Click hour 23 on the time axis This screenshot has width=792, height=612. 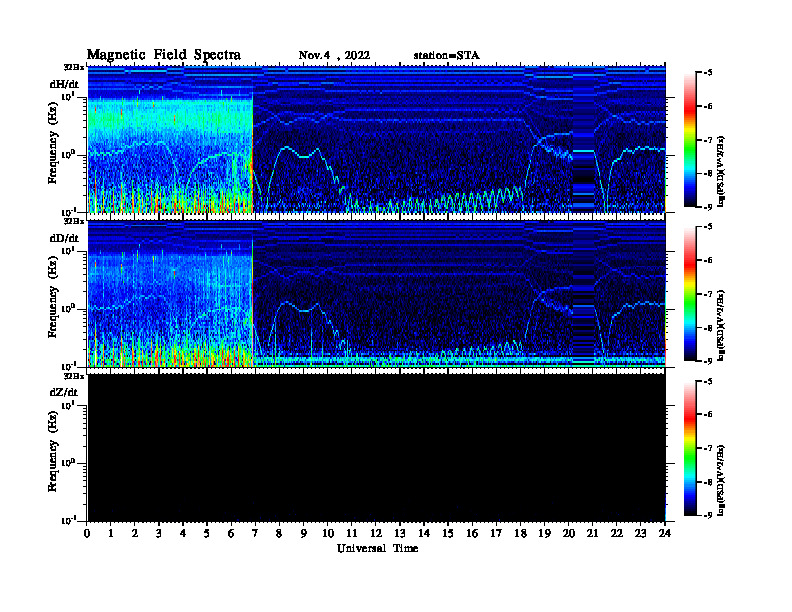pos(641,533)
